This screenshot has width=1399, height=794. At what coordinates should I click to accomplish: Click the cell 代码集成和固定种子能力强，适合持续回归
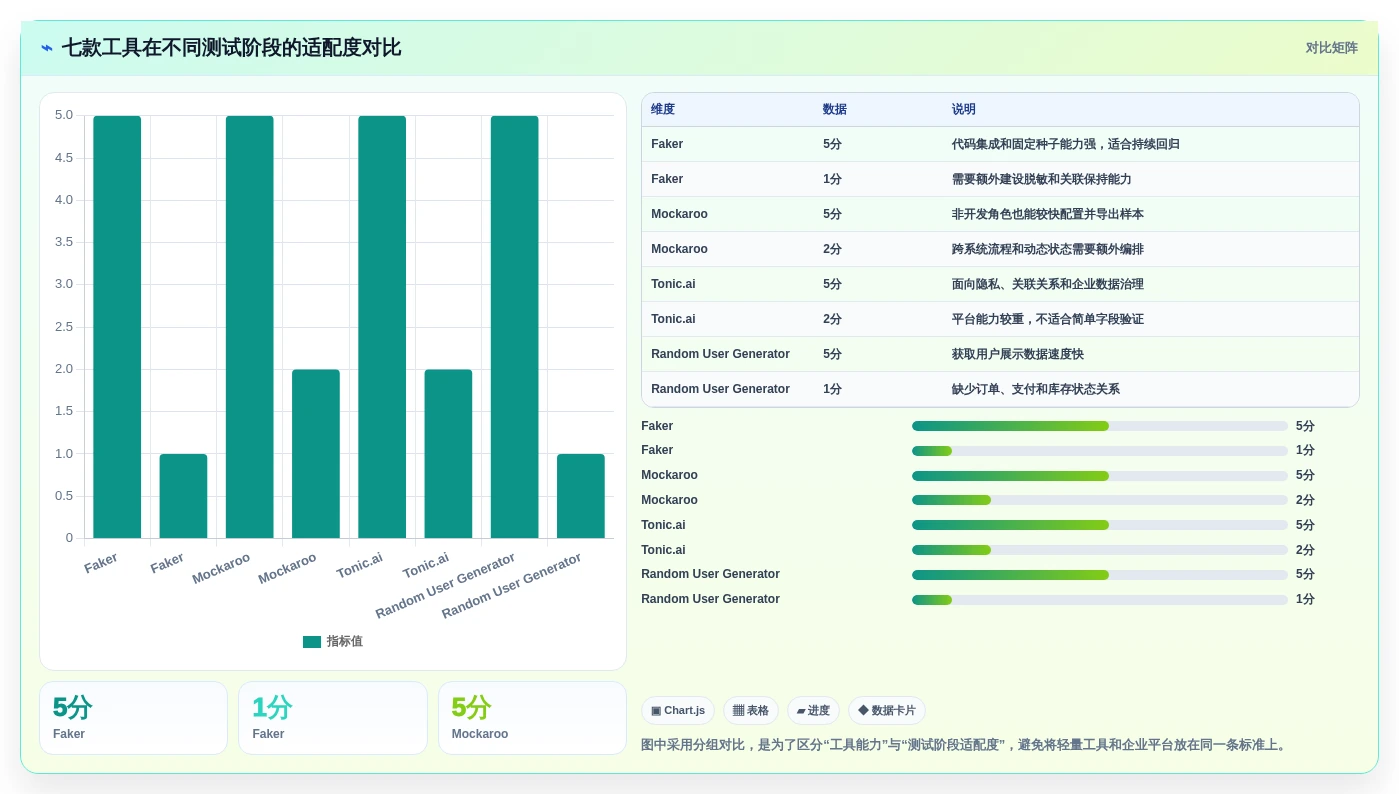[1066, 144]
